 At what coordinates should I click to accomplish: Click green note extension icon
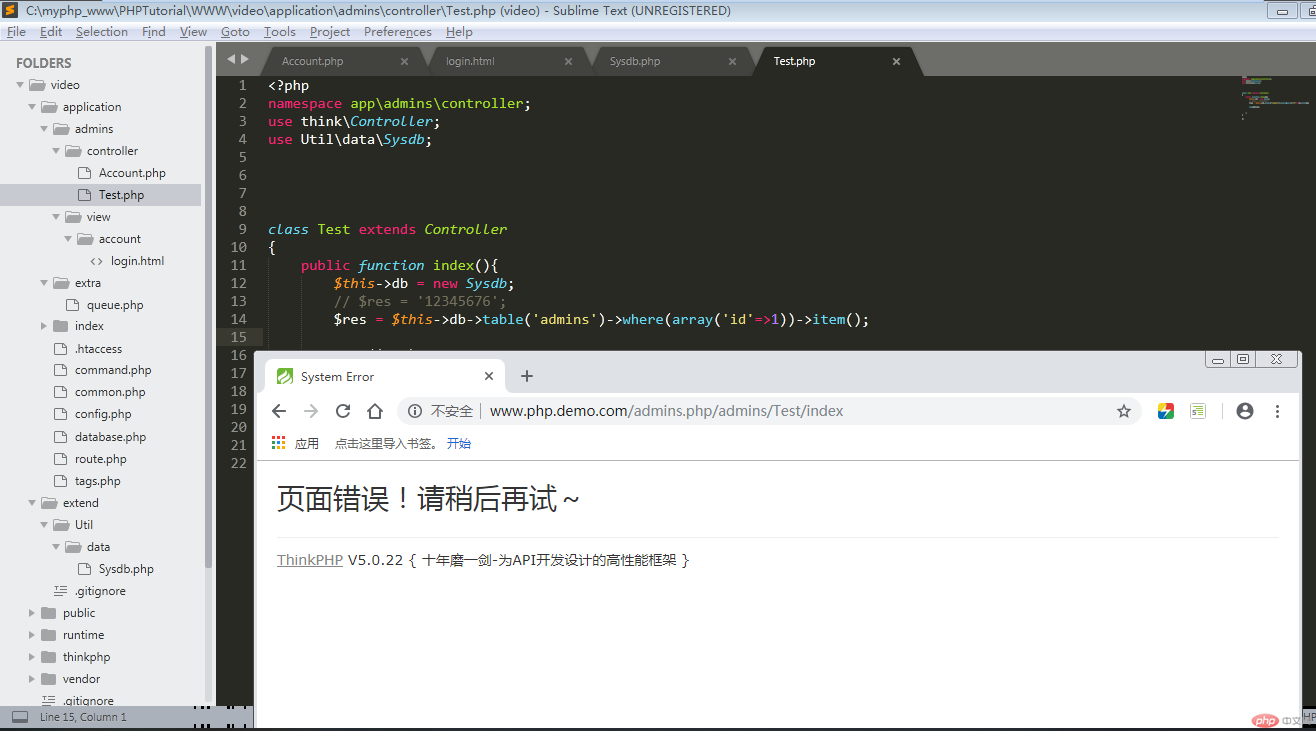(1198, 411)
